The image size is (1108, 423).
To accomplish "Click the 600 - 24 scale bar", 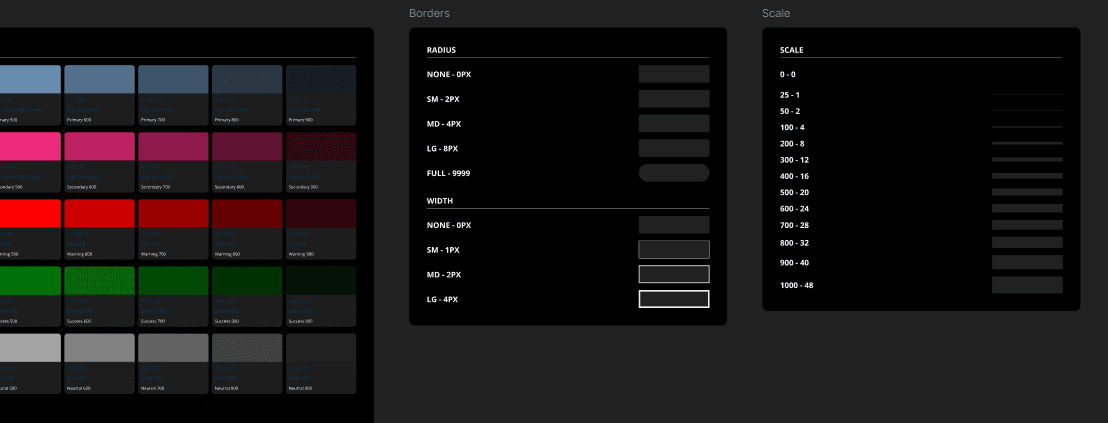I will click(x=1027, y=208).
